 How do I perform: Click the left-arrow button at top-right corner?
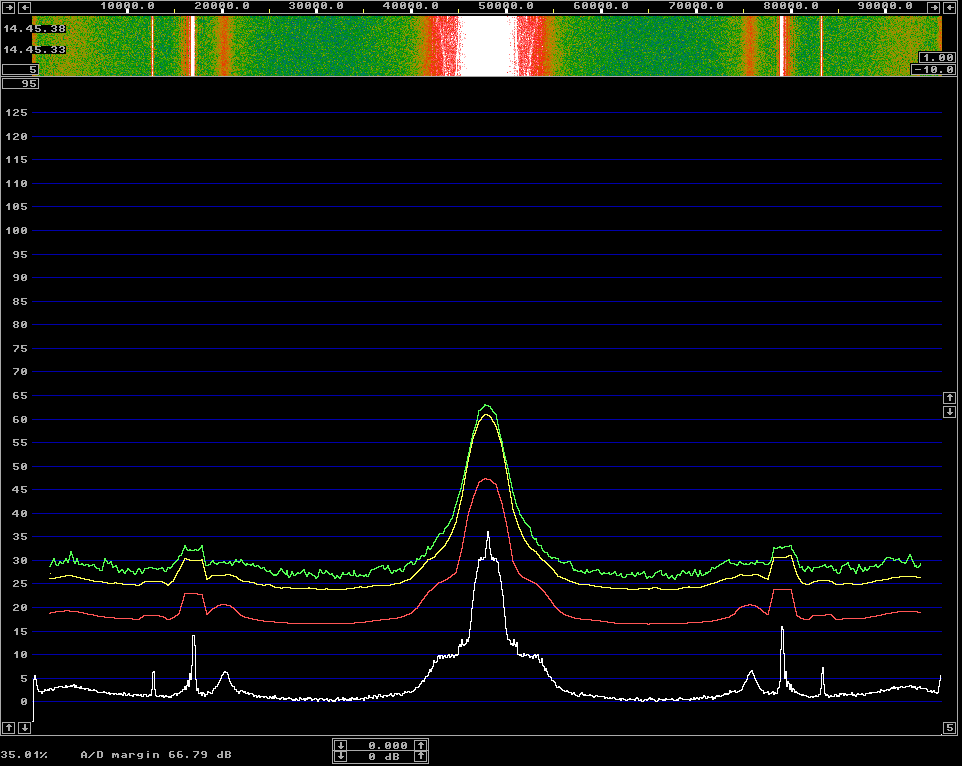point(949,7)
